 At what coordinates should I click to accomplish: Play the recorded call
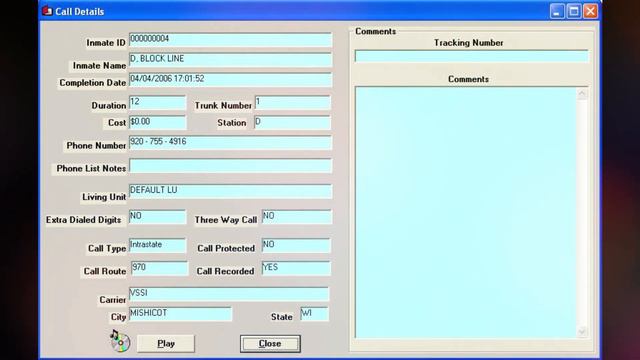(166, 344)
